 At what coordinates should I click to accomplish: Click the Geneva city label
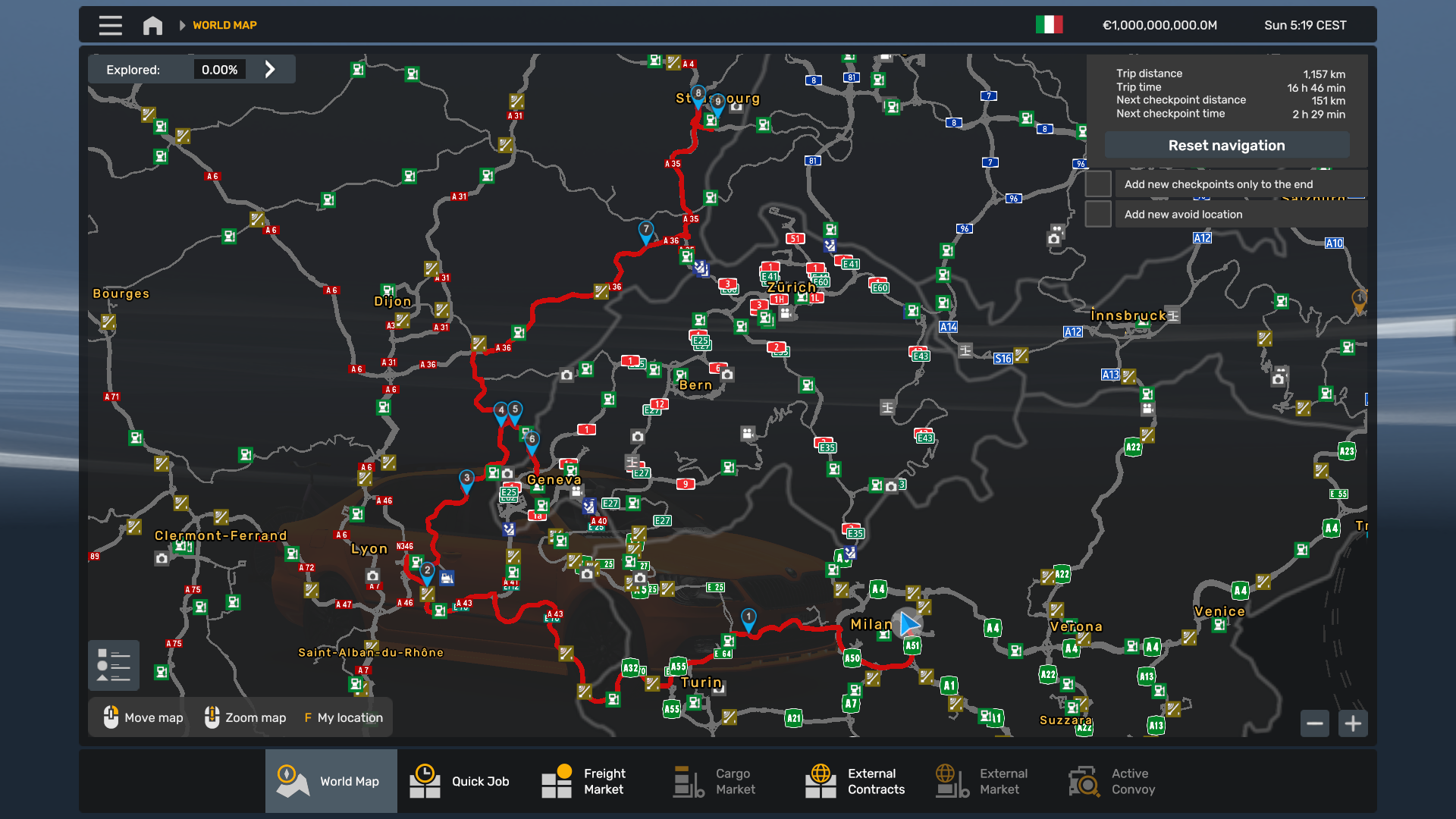[554, 480]
